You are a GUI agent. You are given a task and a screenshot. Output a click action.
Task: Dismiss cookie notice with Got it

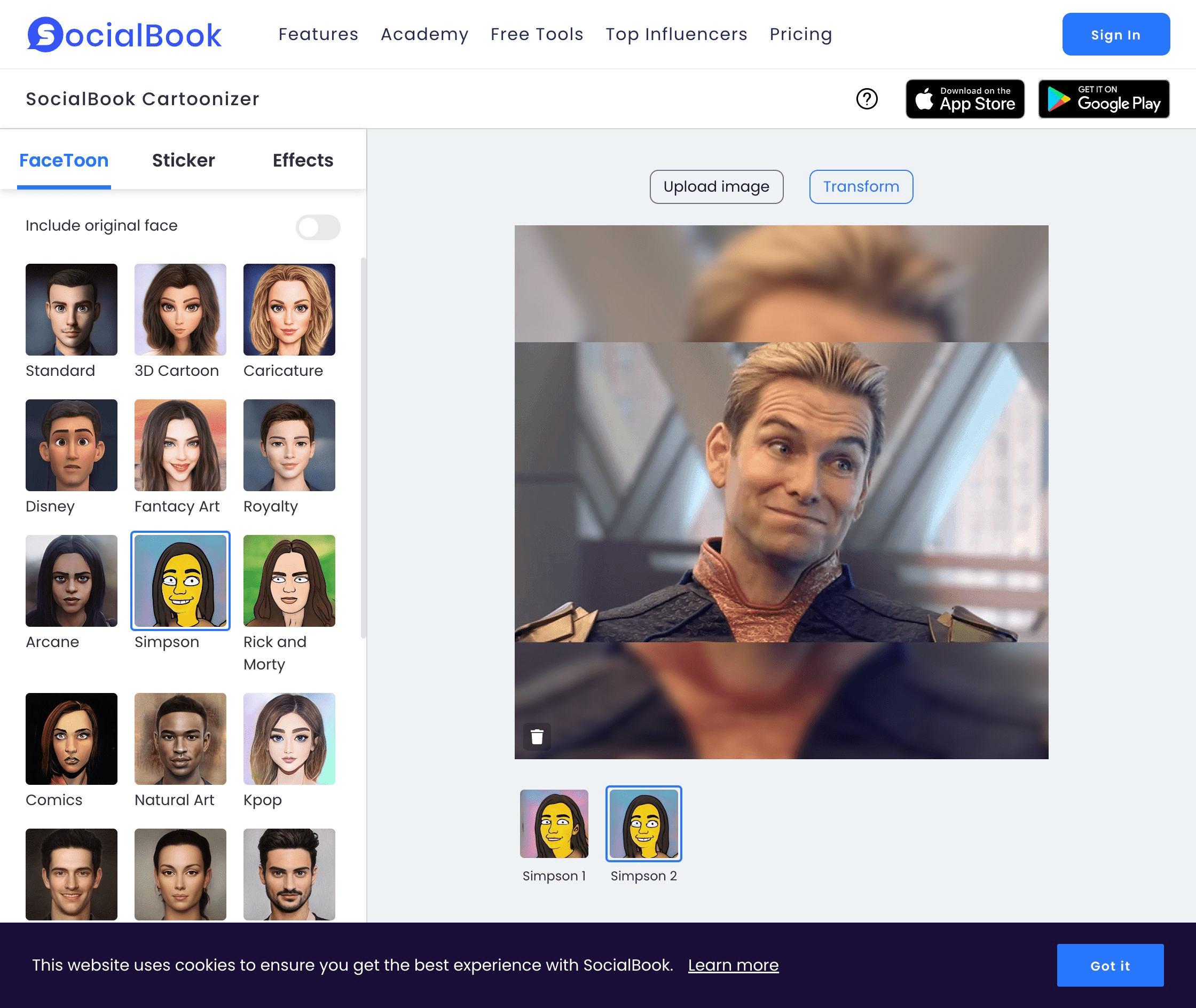1110,965
